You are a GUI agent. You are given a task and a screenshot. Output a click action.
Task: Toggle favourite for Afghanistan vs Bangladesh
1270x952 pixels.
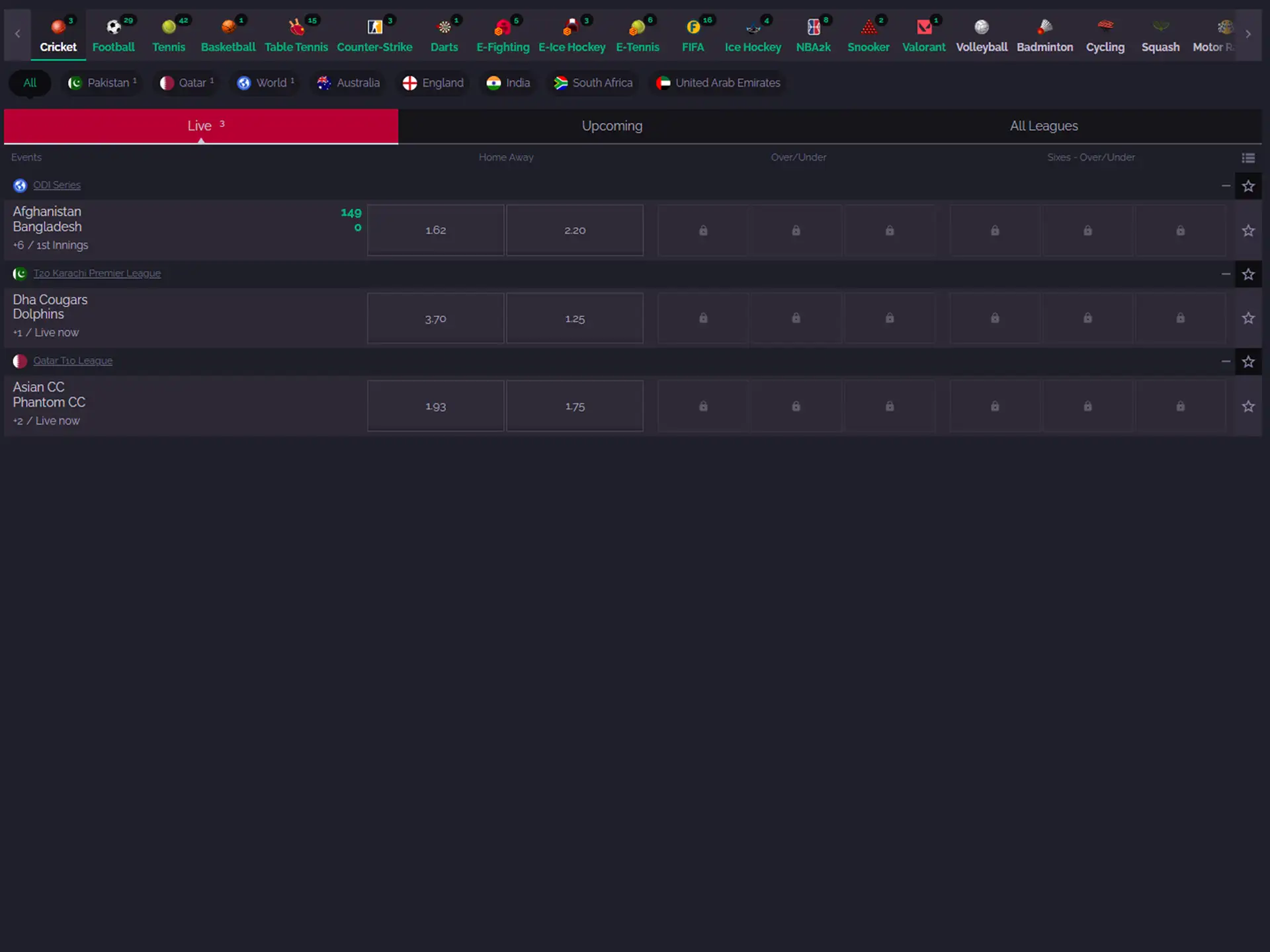coord(1249,230)
